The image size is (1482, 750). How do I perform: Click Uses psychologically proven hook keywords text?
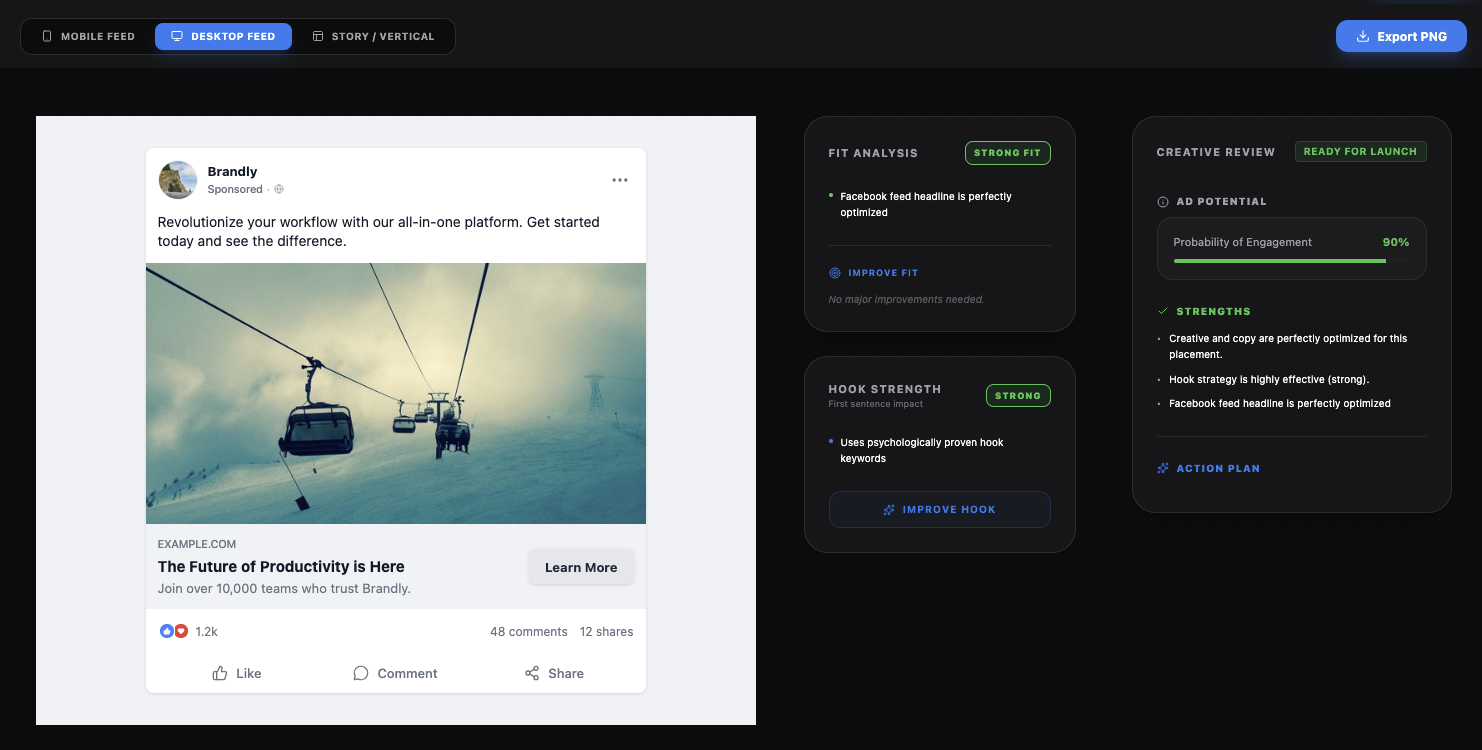tap(921, 450)
